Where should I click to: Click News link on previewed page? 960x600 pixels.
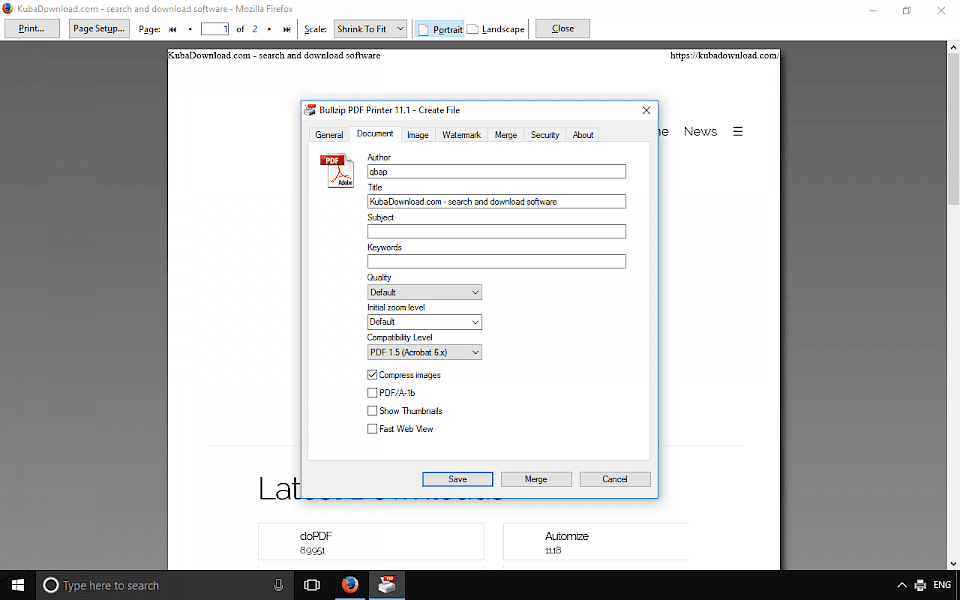[700, 131]
